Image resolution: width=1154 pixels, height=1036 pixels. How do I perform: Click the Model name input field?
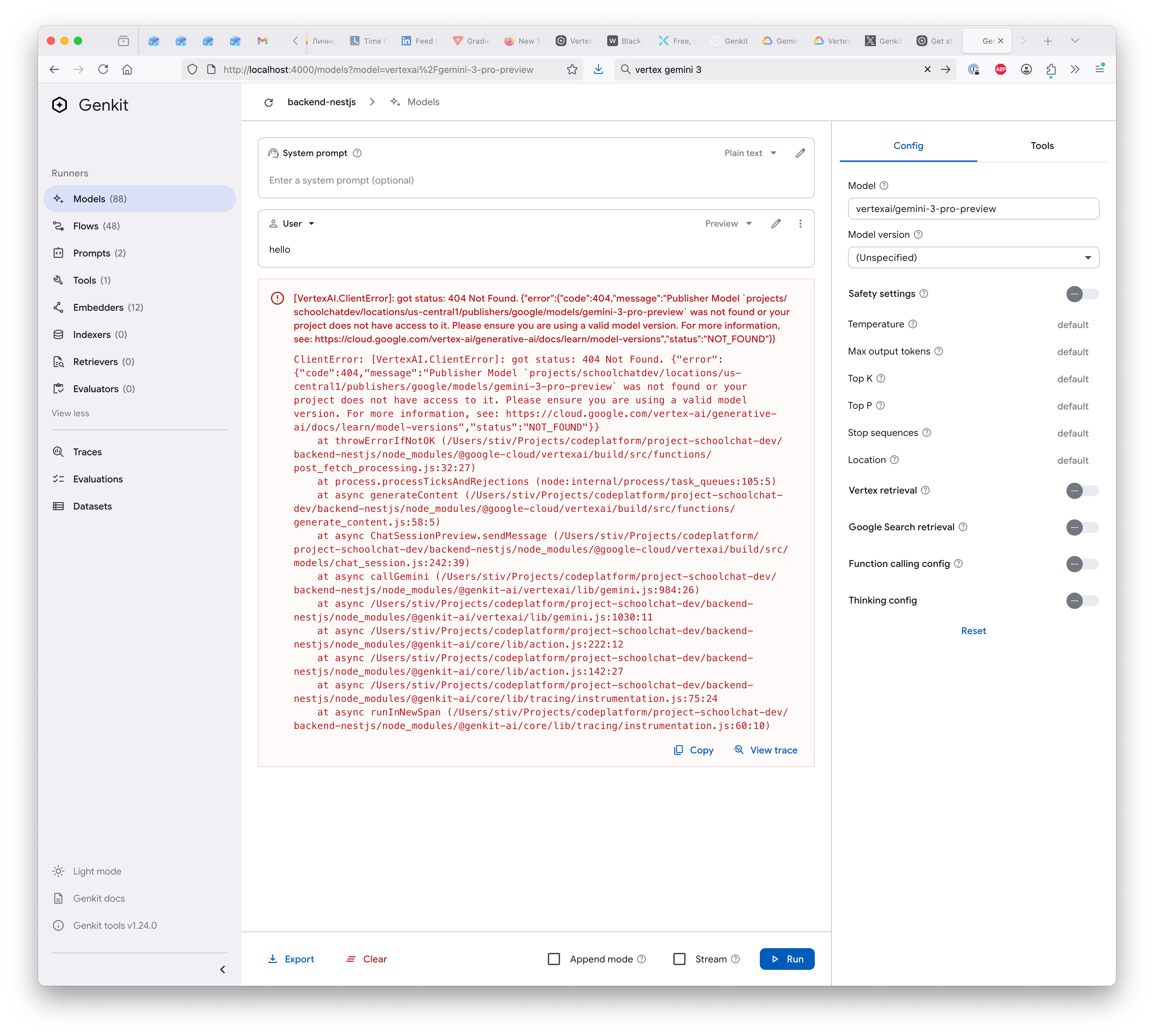pyautogui.click(x=973, y=209)
